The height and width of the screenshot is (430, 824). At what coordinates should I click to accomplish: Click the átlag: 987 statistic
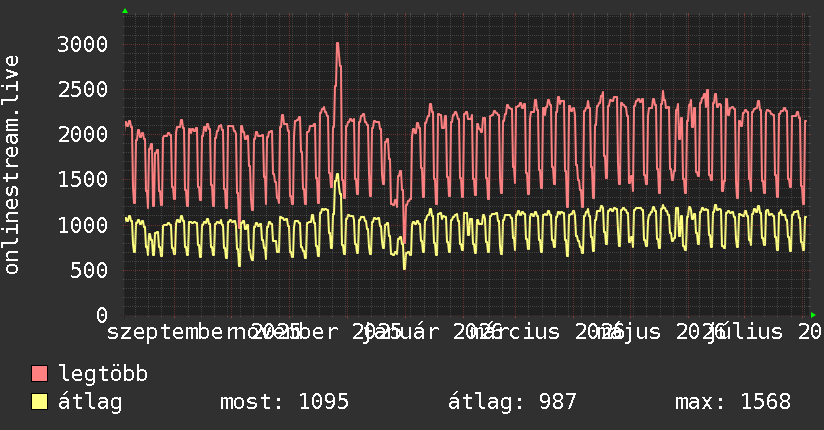pyautogui.click(x=512, y=402)
